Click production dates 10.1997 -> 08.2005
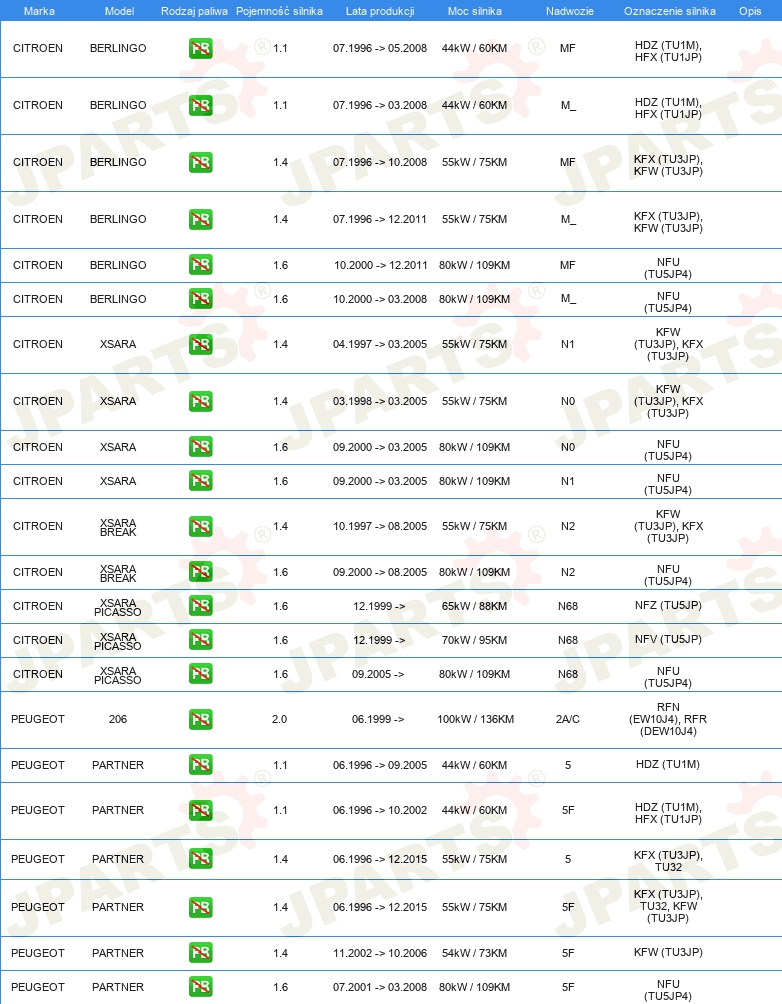This screenshot has height=1004, width=782. 380,526
